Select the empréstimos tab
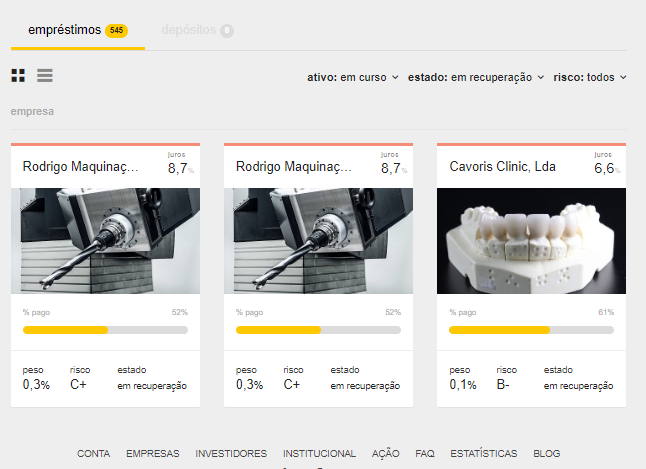Viewport: 646px width, 469px height. [77, 31]
